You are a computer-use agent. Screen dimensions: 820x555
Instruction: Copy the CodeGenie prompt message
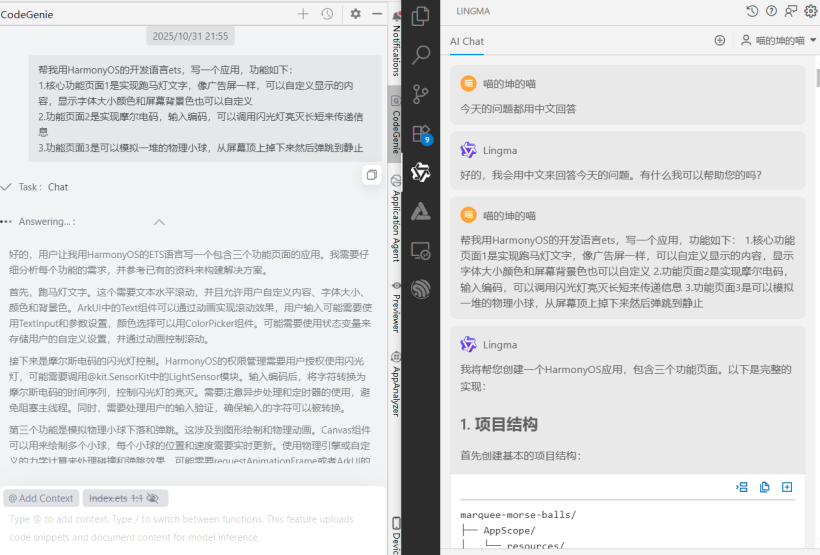[372, 175]
